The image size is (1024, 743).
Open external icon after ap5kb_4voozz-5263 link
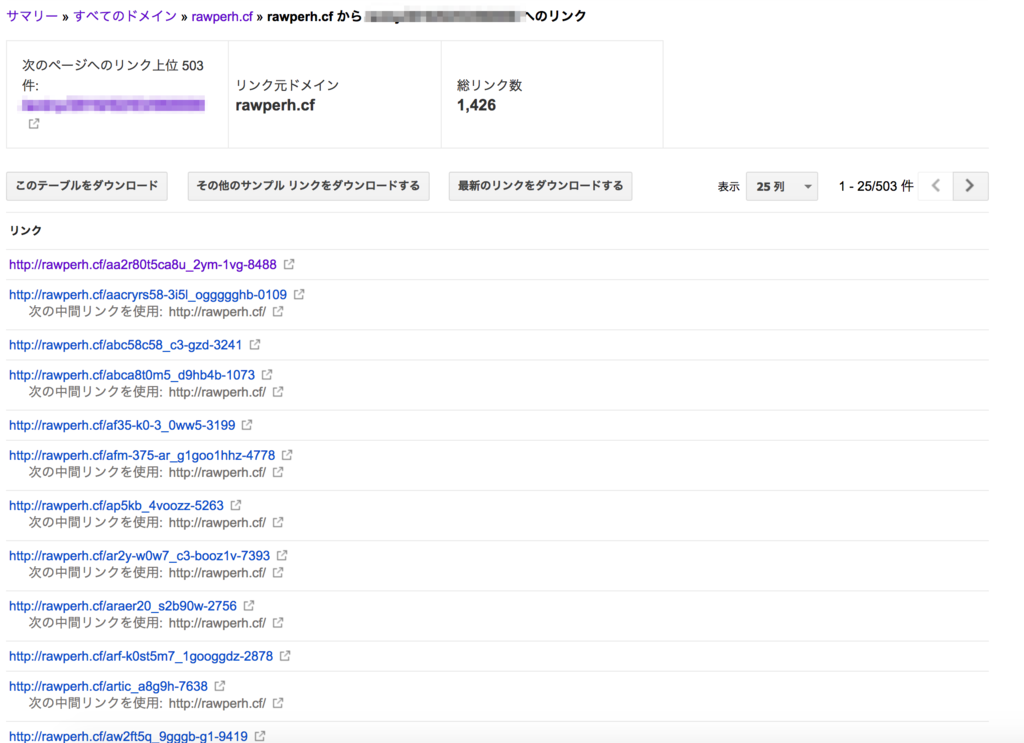pyautogui.click(x=236, y=506)
